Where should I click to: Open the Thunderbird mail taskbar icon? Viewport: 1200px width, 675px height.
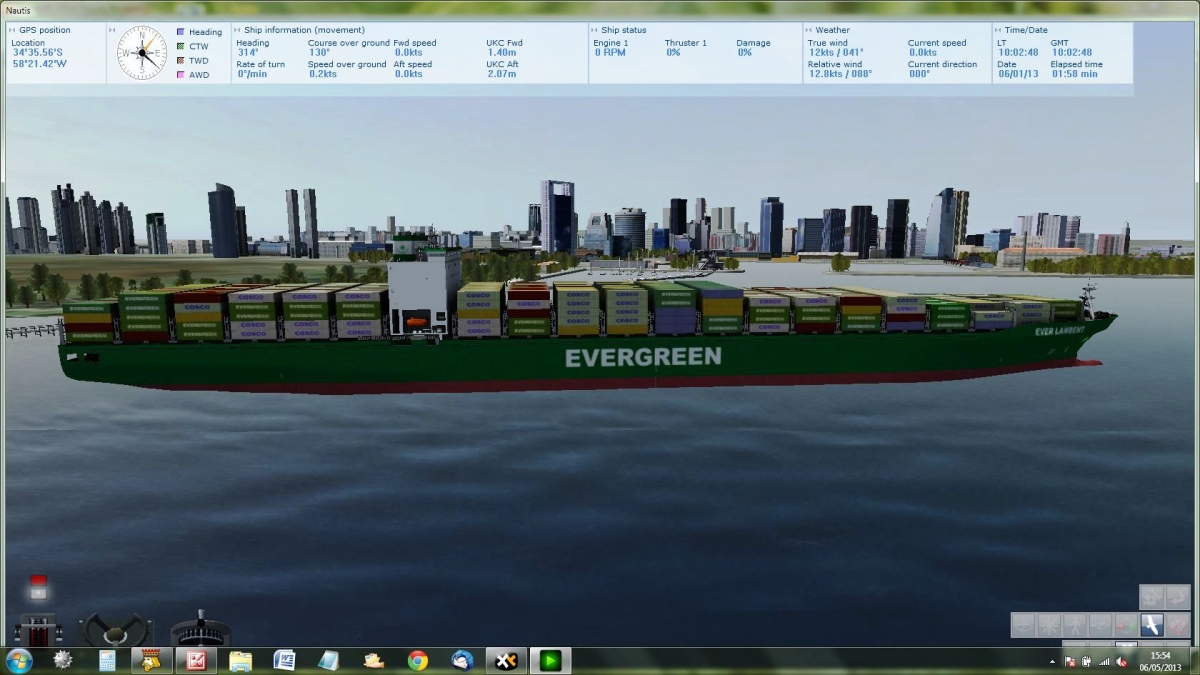coord(462,660)
